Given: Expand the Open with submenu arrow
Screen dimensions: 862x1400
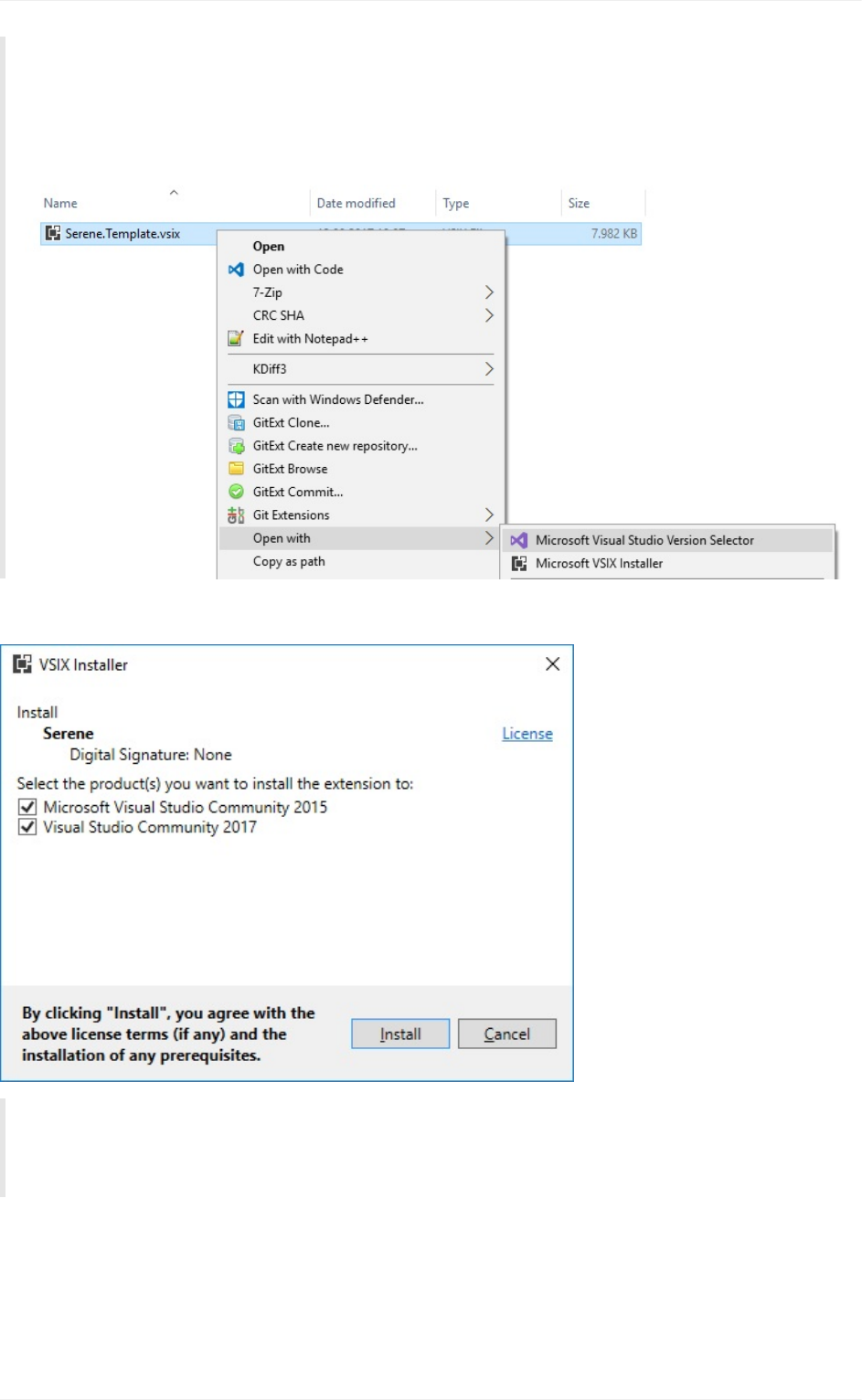Looking at the screenshot, I should (x=489, y=538).
